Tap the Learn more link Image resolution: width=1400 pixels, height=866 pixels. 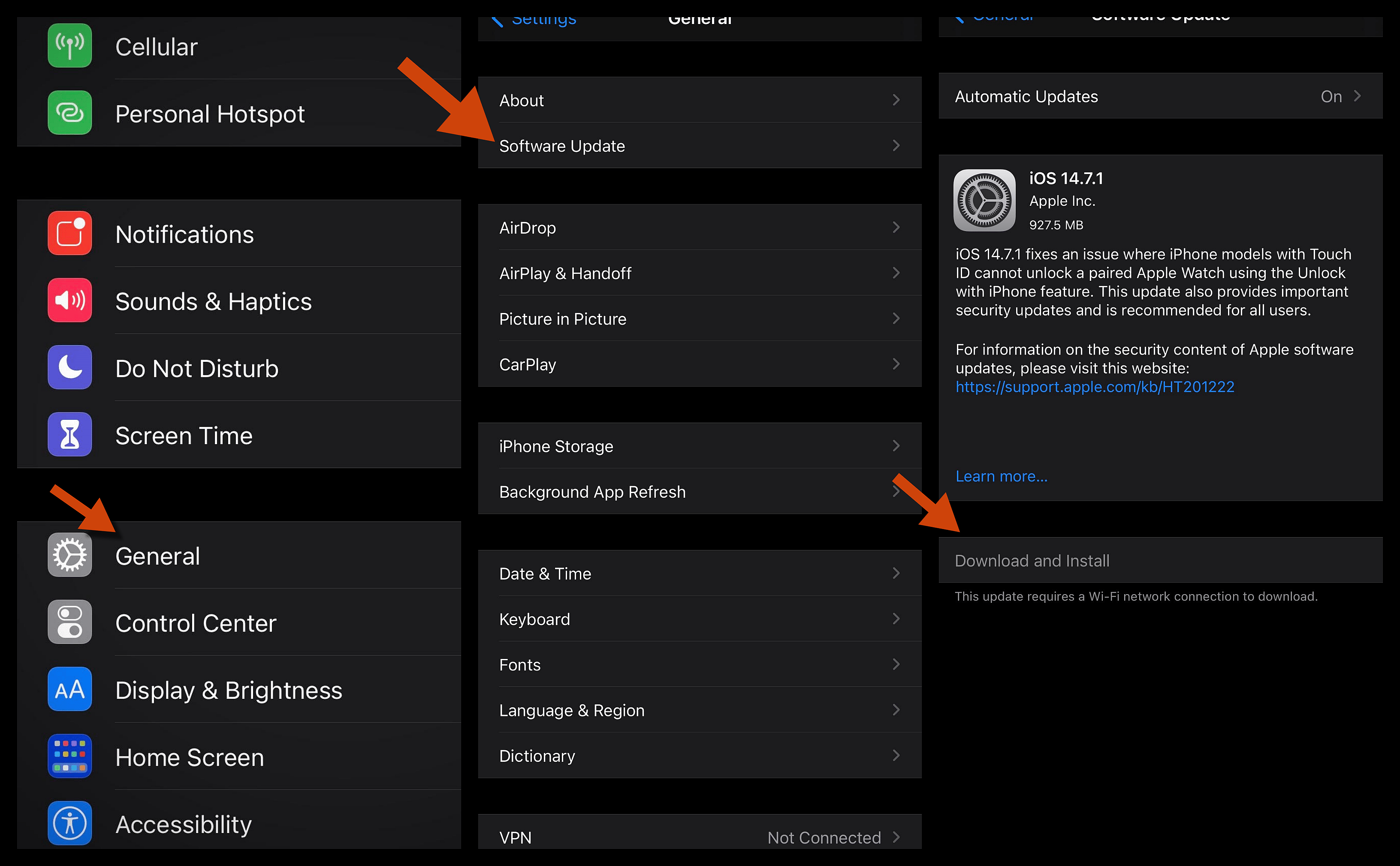1001,477
